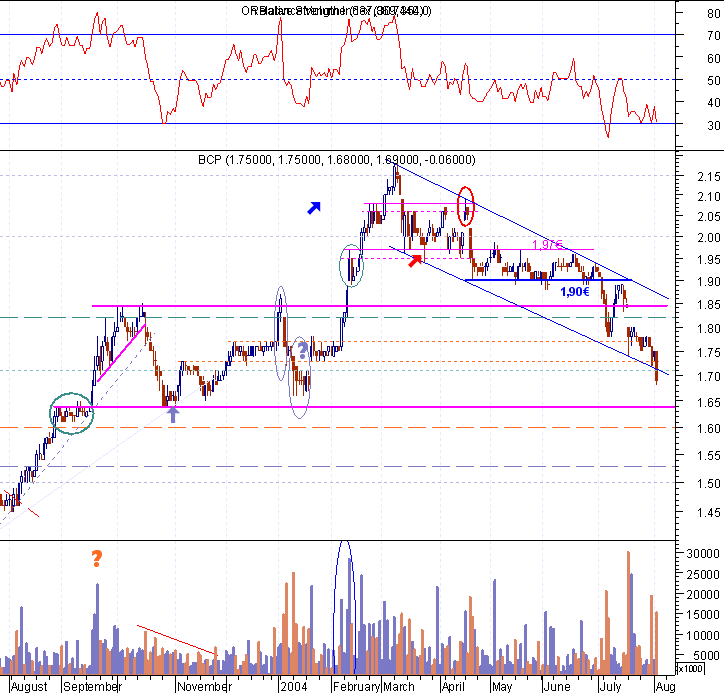Click the 5000 volume axis value
This screenshot has width=724, height=693.
(x=706, y=656)
